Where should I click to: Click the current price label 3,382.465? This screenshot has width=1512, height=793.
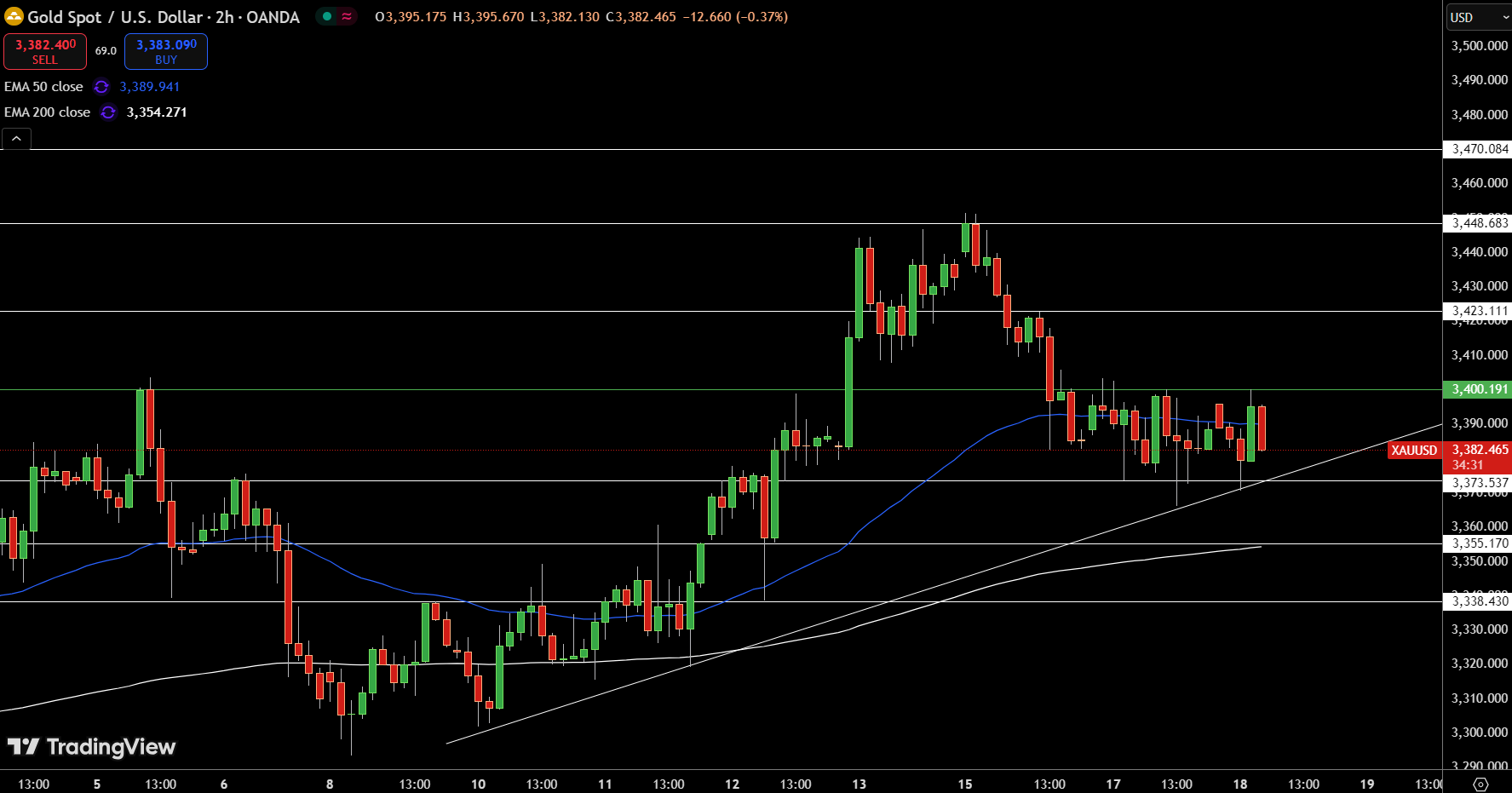tap(1480, 450)
